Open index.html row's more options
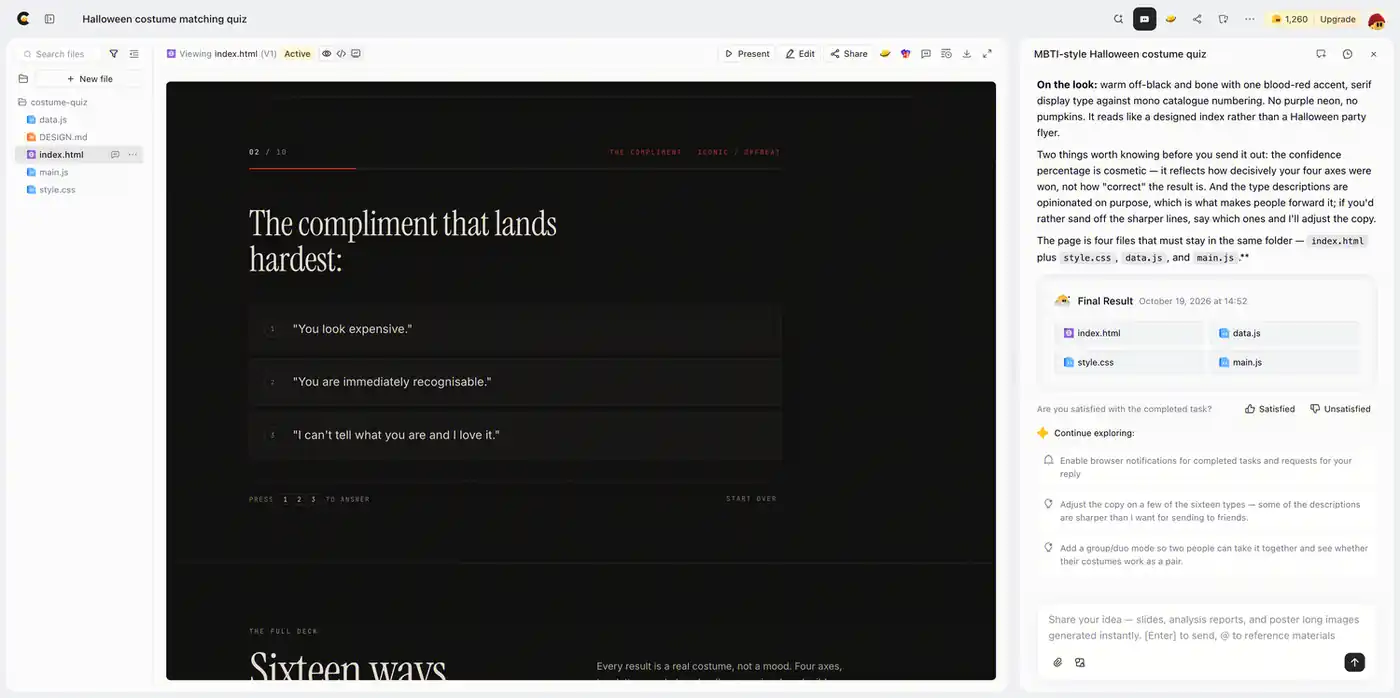1400x698 pixels. pyautogui.click(x=133, y=155)
